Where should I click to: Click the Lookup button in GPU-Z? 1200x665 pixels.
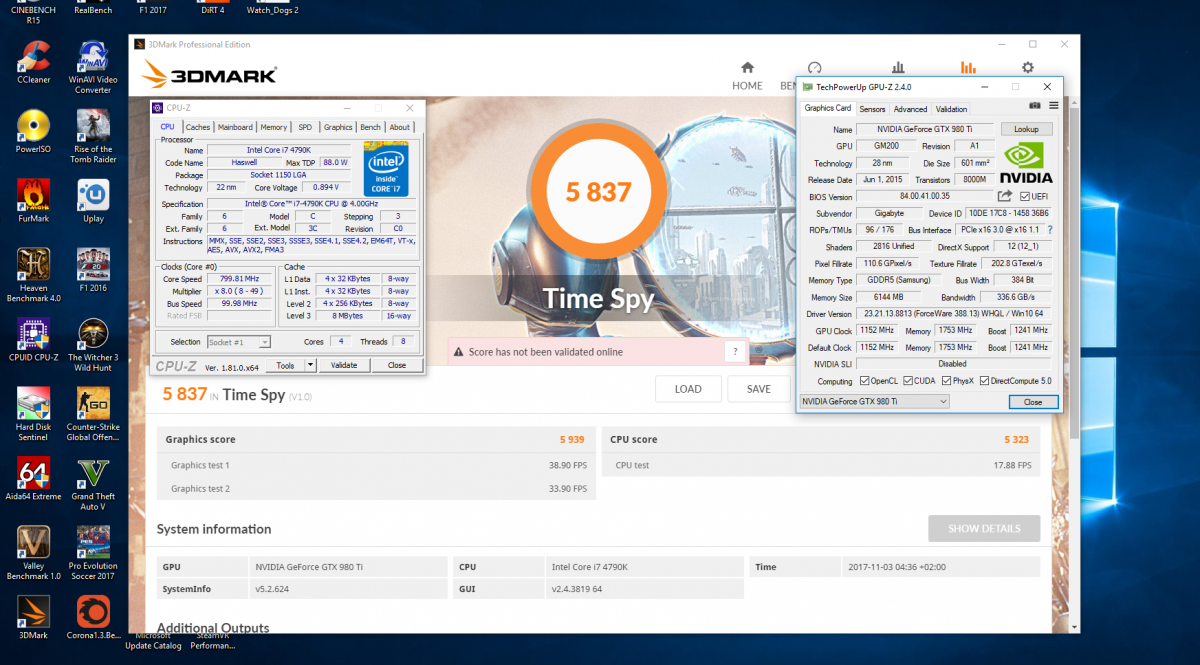(1026, 129)
